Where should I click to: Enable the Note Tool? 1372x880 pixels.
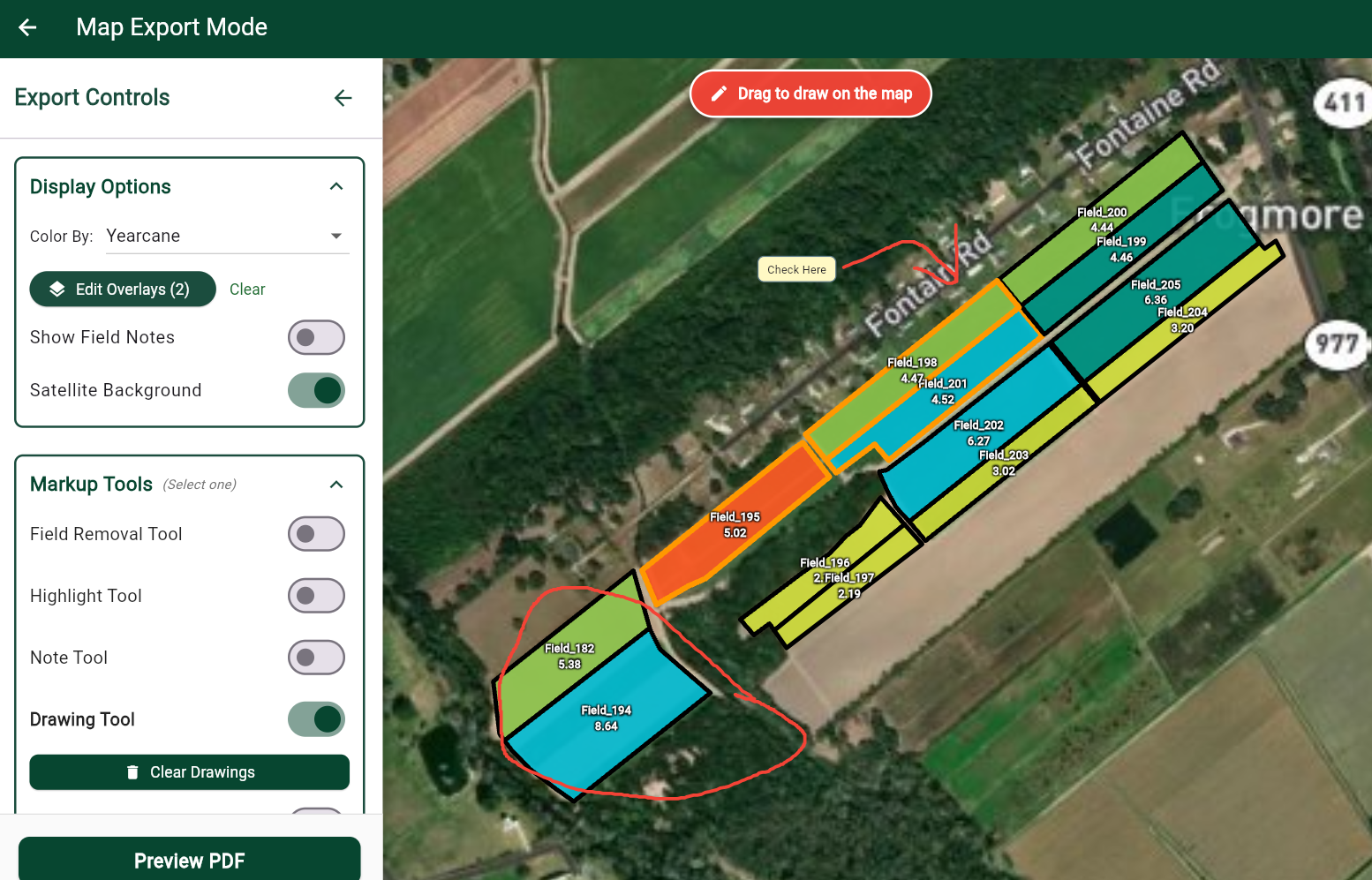coord(316,657)
